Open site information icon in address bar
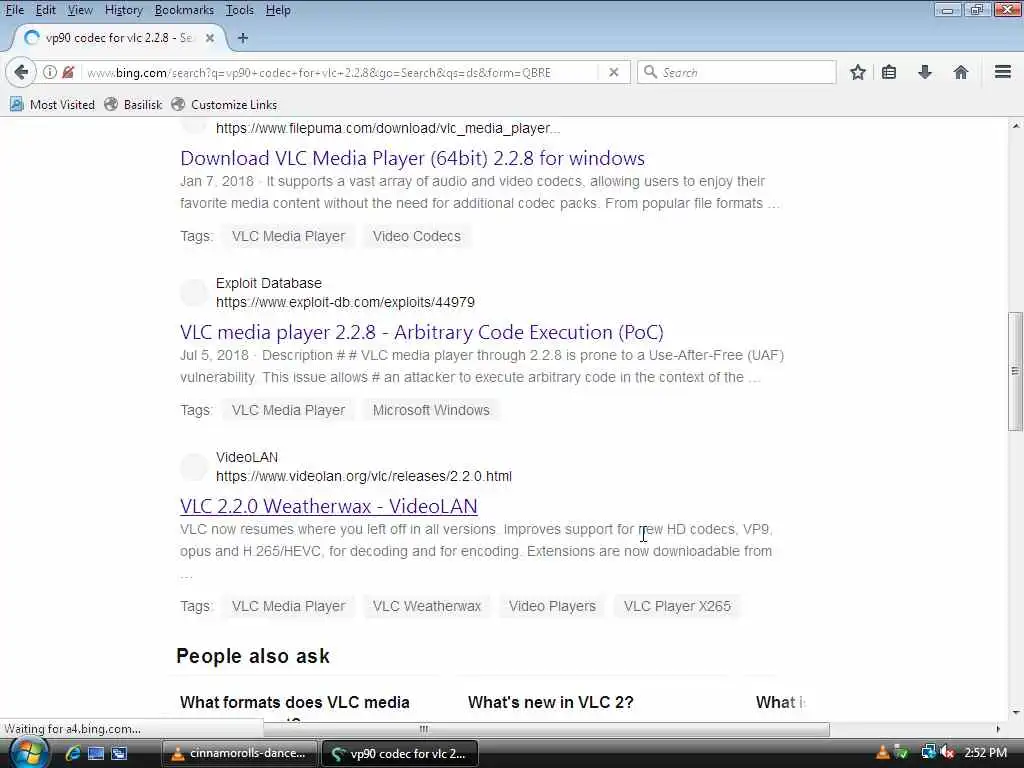This screenshot has width=1024, height=768. point(50,72)
